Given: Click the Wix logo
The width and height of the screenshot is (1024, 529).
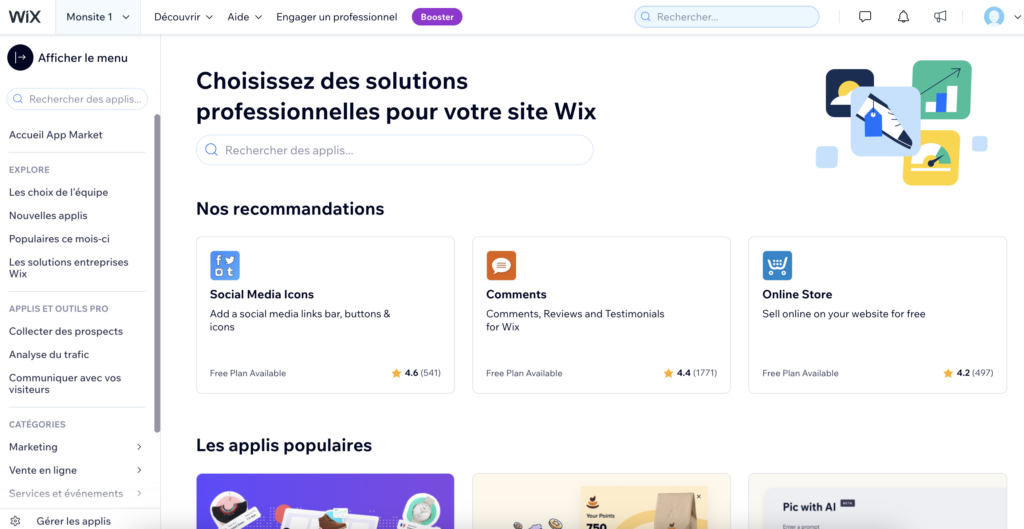Looking at the screenshot, I should (25, 17).
